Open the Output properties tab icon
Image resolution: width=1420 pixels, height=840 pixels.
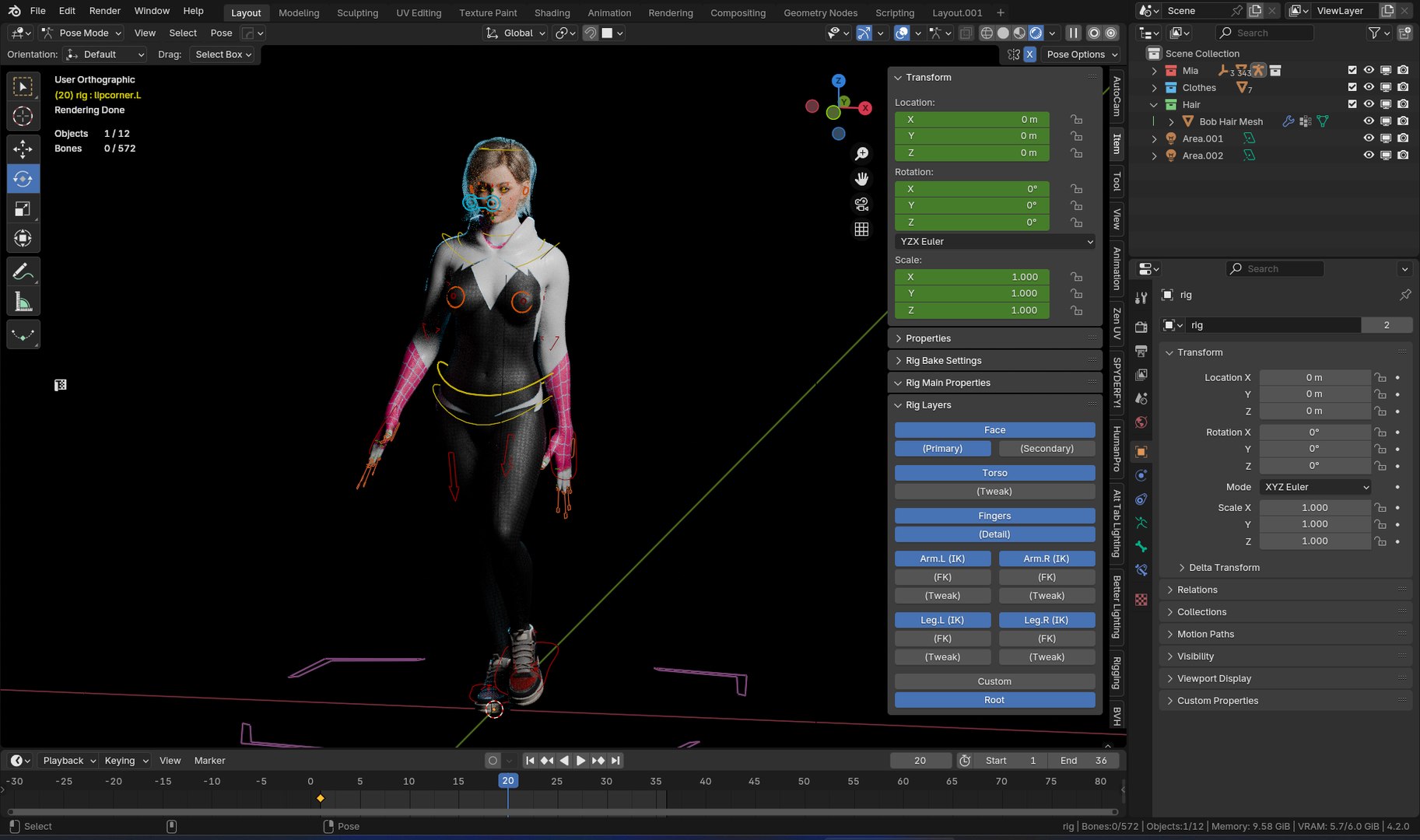(1141, 351)
